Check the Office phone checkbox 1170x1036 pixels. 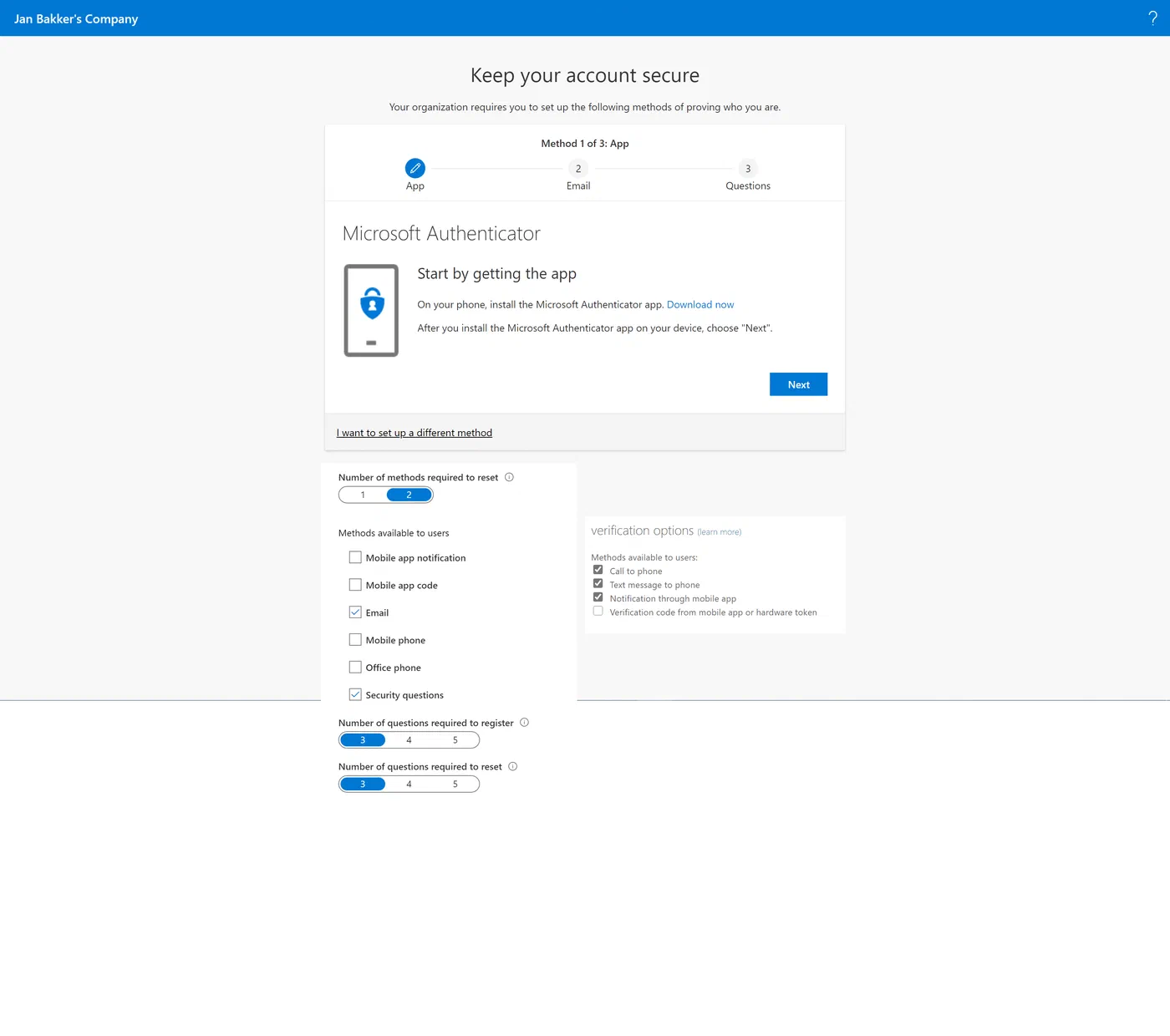point(355,668)
